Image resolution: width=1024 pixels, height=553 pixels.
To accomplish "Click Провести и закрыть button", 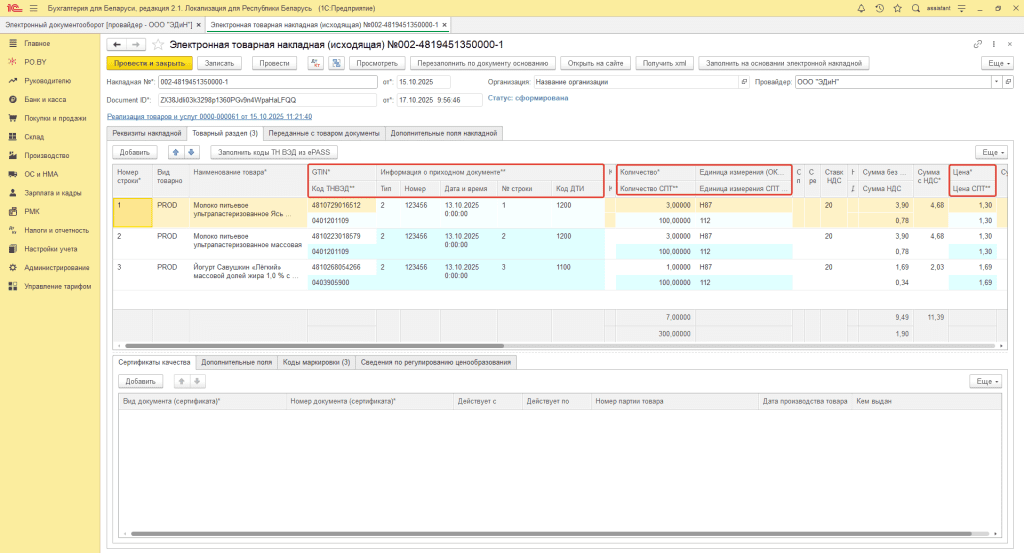I will point(149,63).
